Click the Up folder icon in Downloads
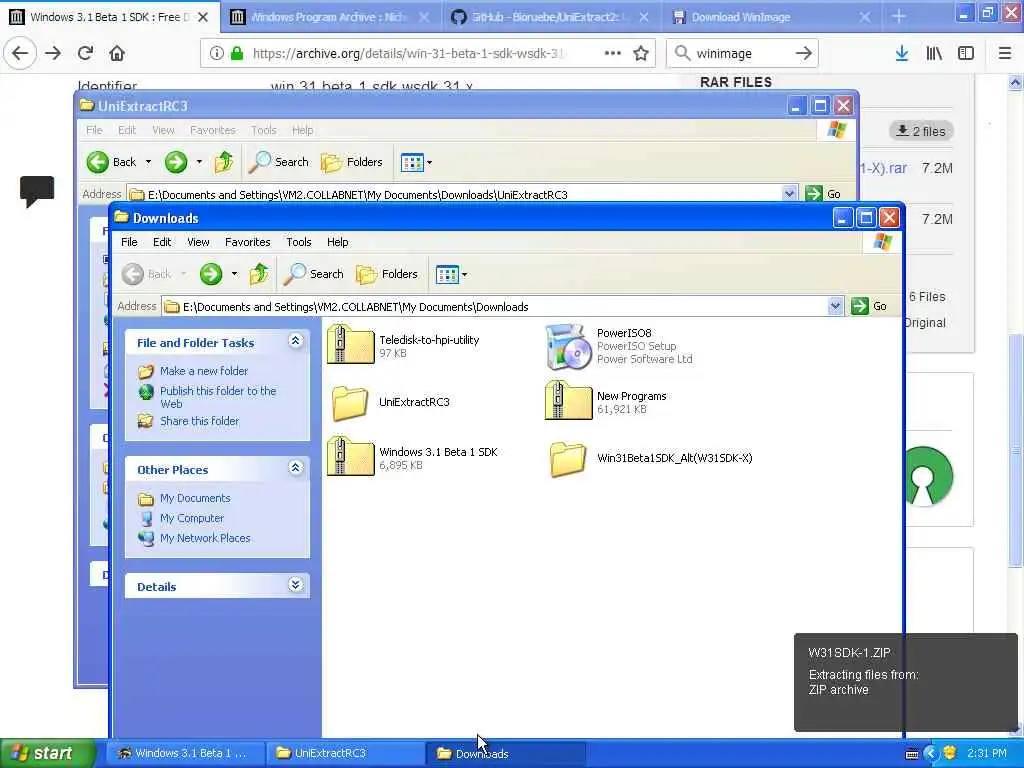1024x768 pixels. click(x=259, y=274)
